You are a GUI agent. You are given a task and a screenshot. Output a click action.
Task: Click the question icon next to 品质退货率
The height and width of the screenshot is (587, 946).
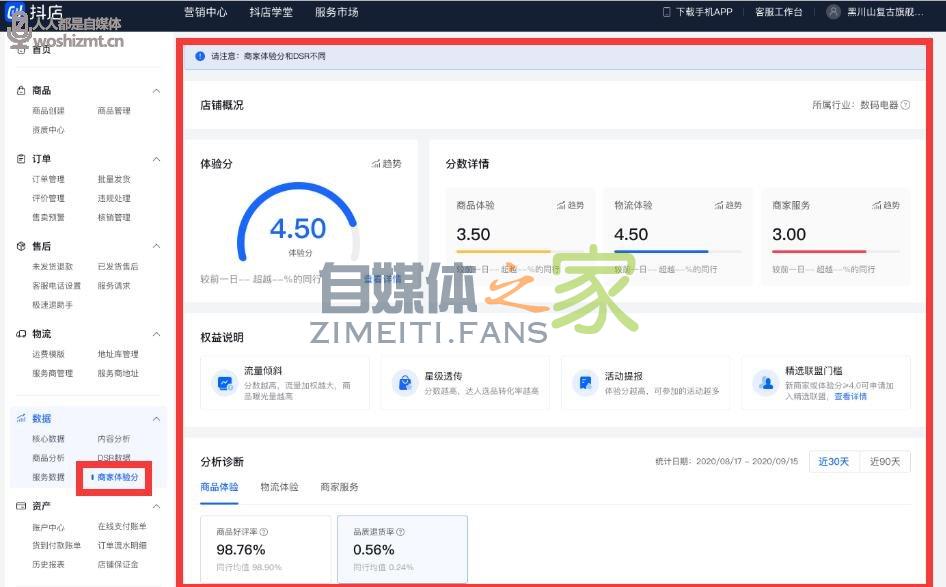pos(401,532)
